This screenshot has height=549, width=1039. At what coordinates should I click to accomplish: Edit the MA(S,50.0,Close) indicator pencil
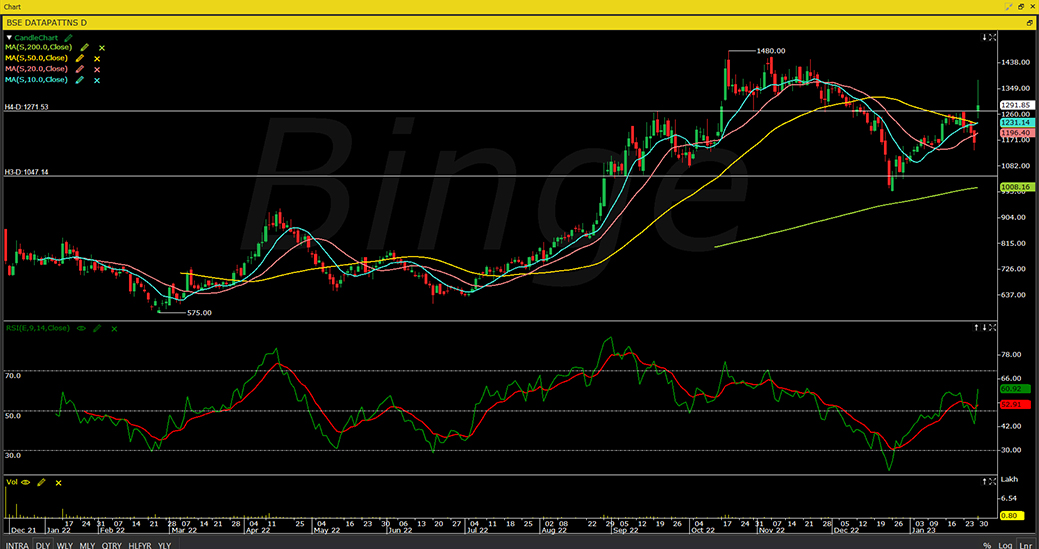coord(80,58)
